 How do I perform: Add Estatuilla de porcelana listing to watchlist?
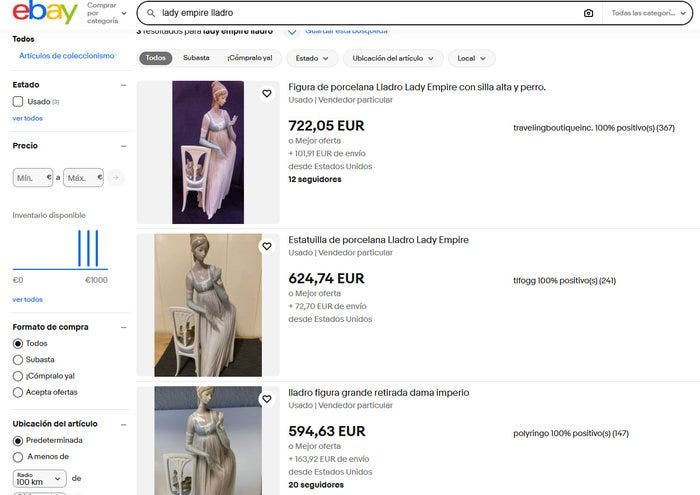(x=267, y=246)
